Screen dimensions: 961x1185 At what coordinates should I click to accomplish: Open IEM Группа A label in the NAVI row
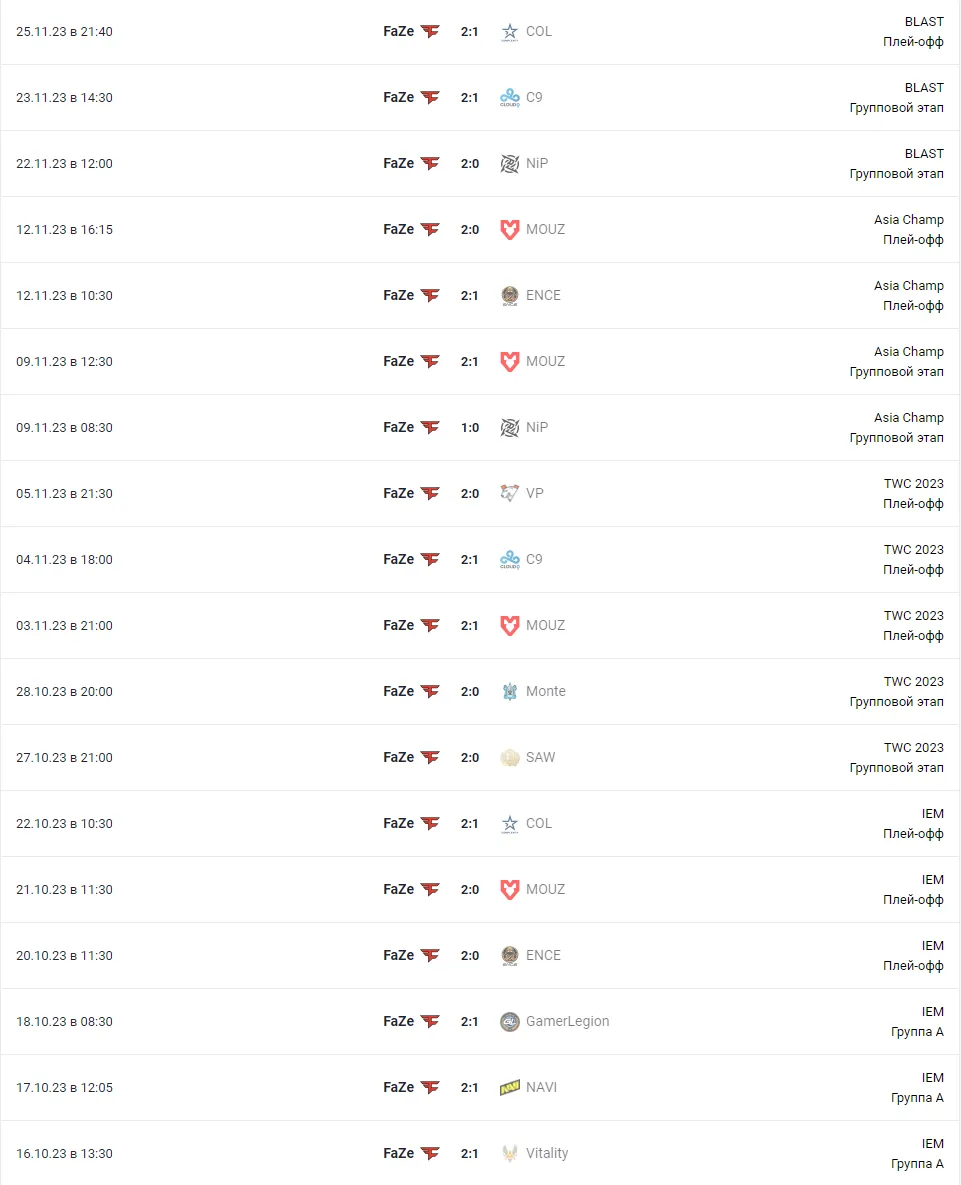click(917, 1088)
